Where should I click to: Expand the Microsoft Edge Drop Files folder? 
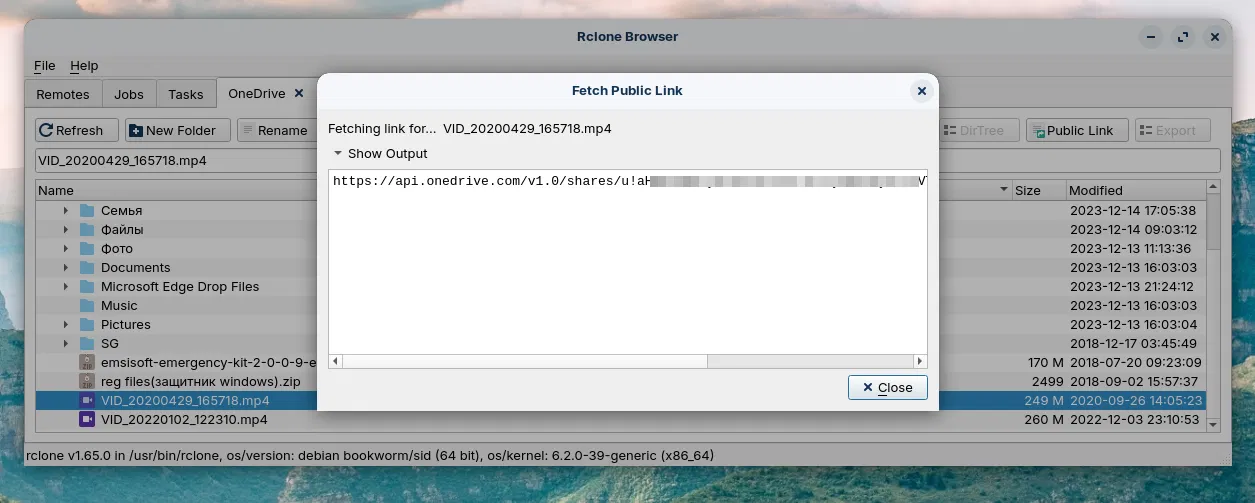(66, 287)
